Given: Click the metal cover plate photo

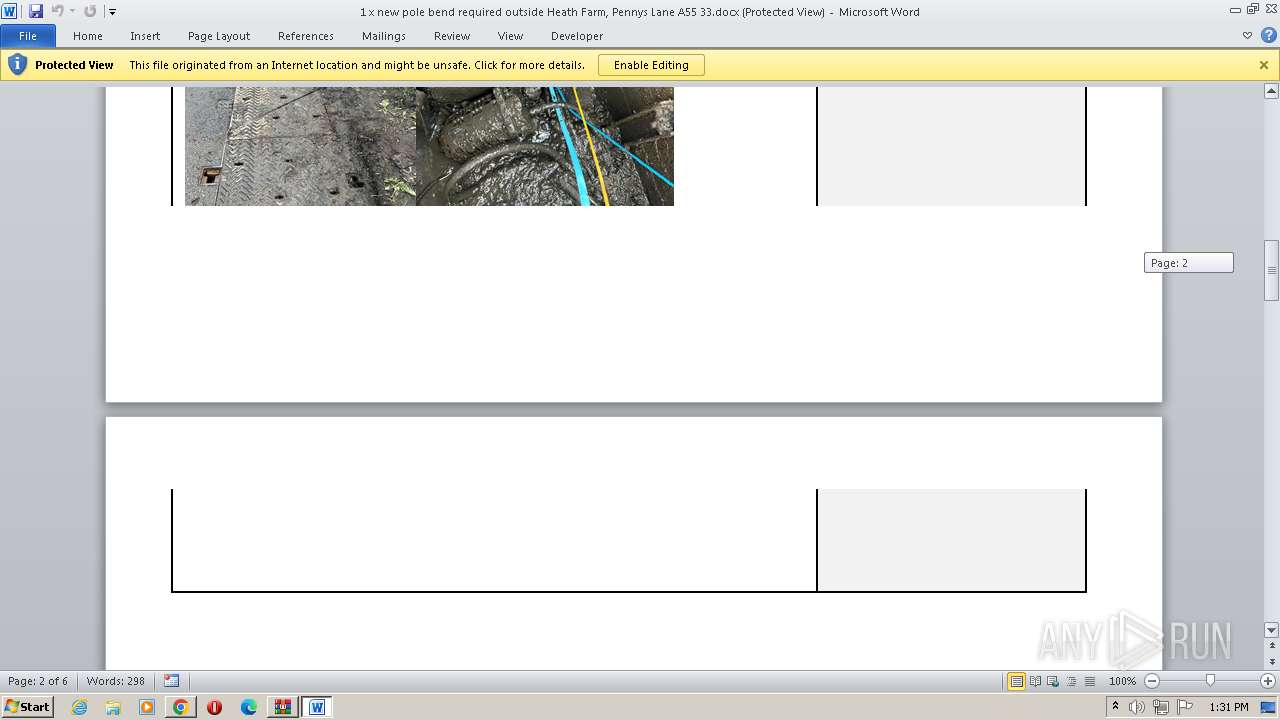Looking at the screenshot, I should [300, 146].
